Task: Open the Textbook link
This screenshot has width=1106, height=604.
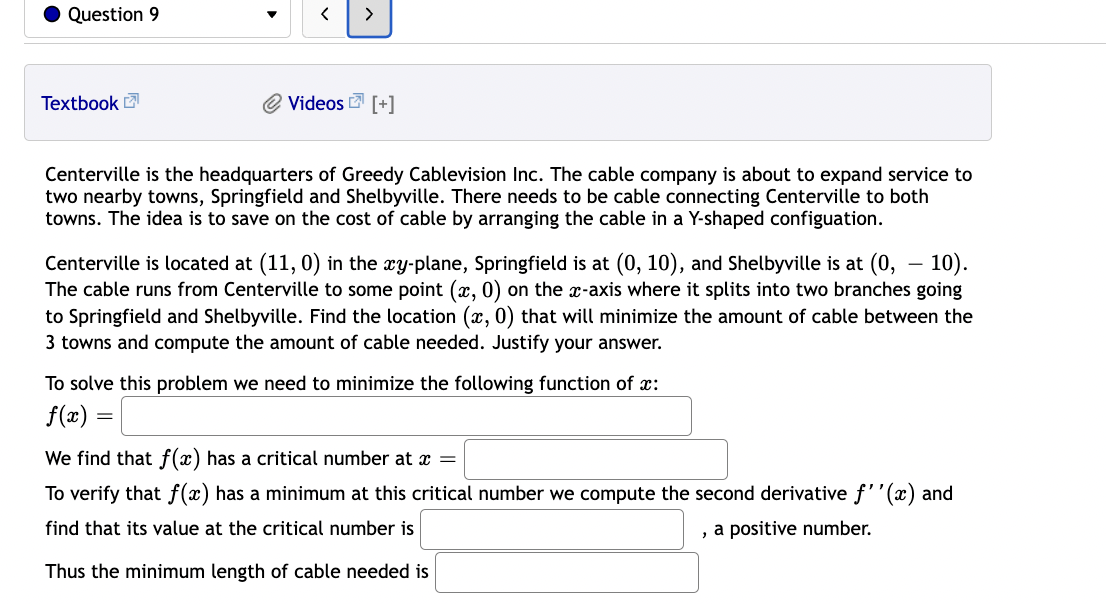Action: (x=81, y=103)
